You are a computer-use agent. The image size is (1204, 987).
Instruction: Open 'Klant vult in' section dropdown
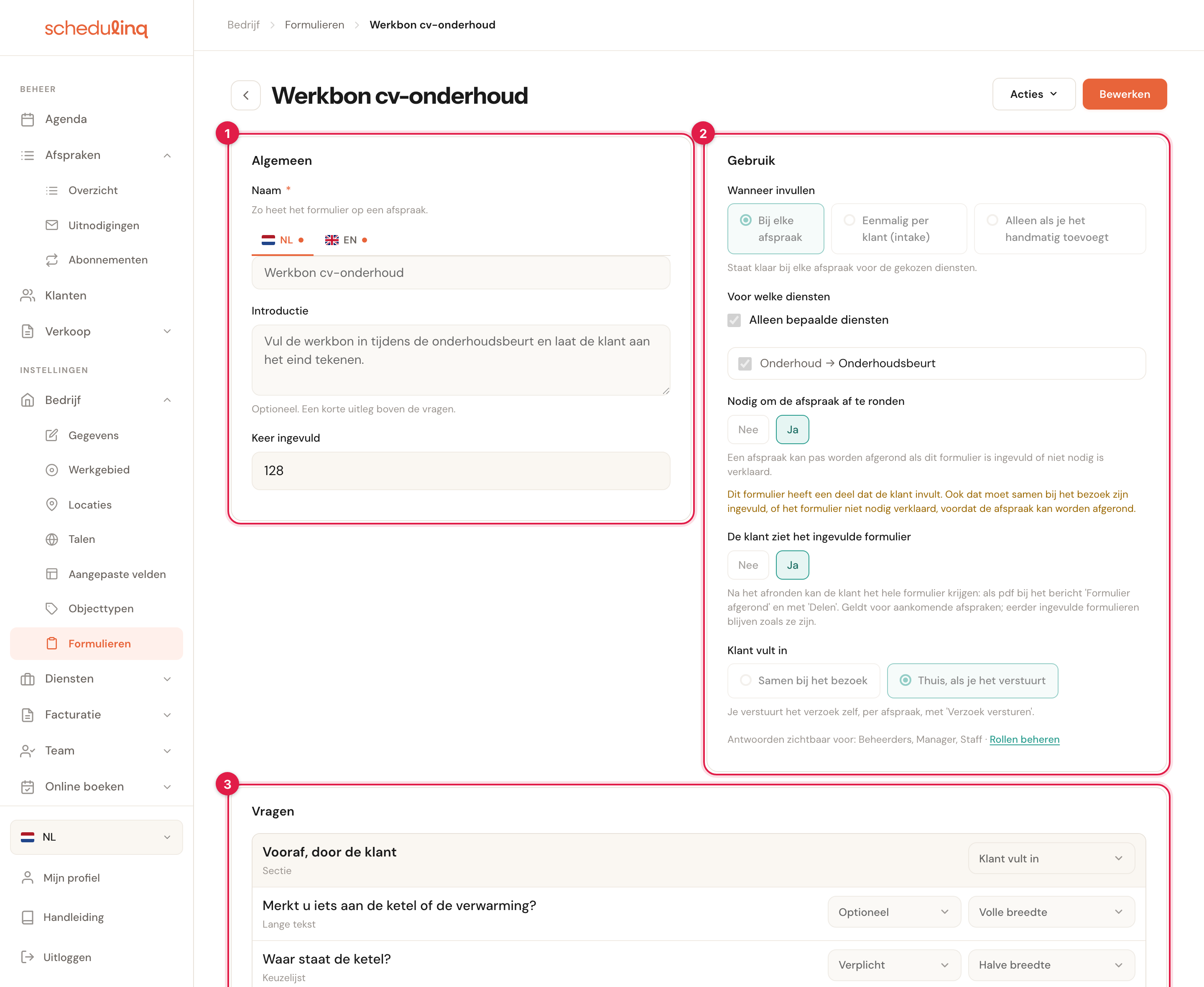click(1051, 859)
